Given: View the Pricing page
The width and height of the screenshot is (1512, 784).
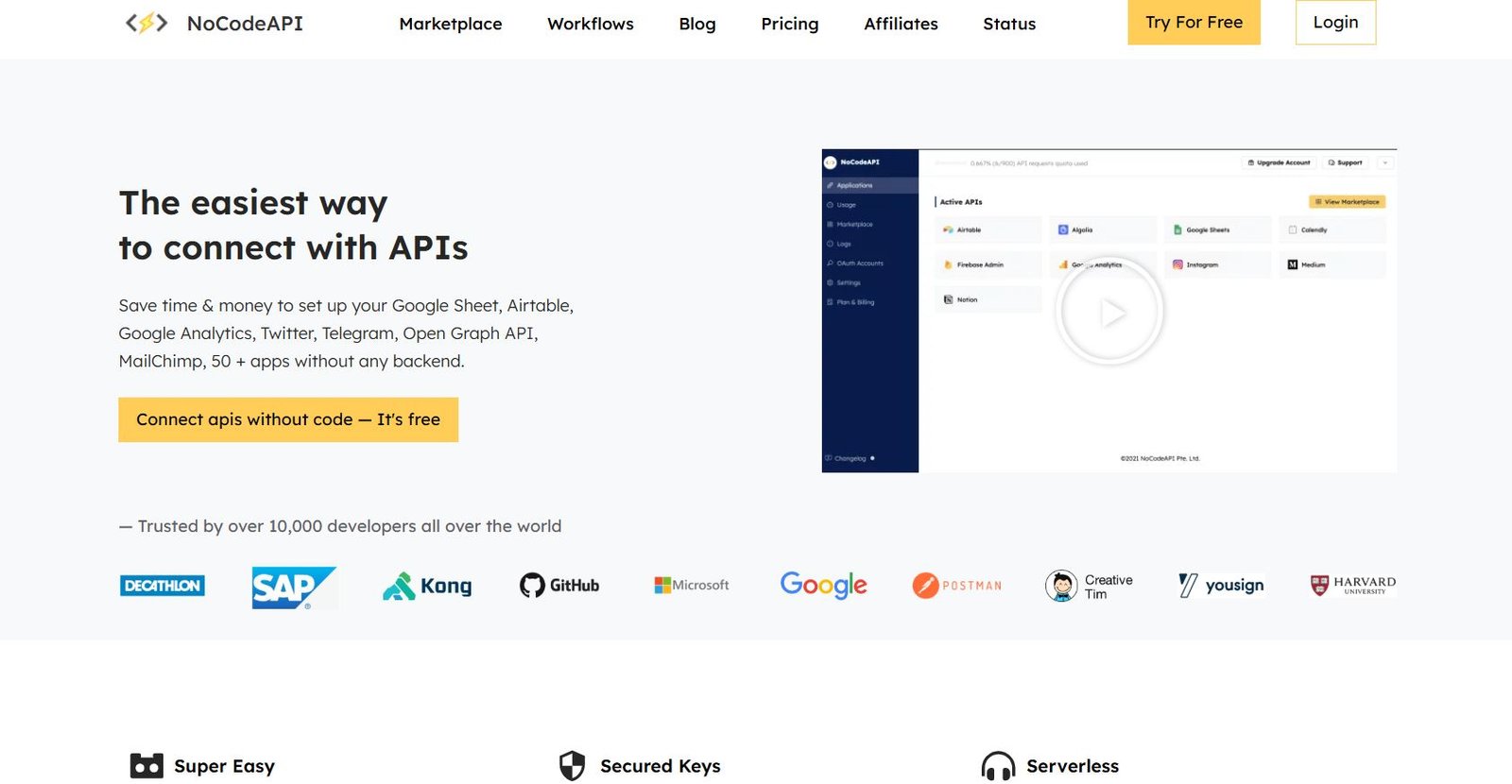Looking at the screenshot, I should click(790, 24).
